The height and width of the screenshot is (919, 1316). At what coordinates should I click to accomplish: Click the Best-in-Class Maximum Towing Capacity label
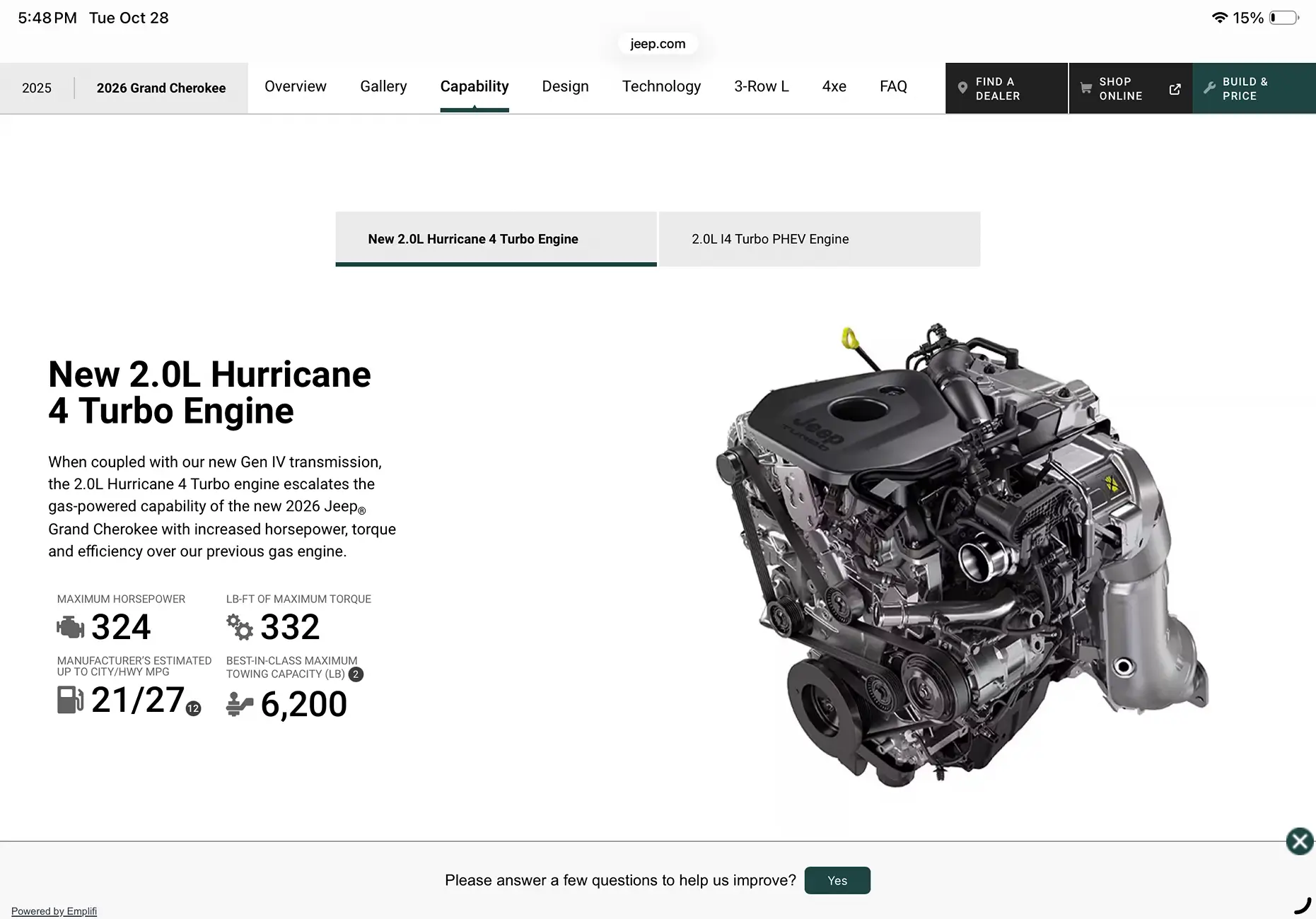(x=291, y=667)
